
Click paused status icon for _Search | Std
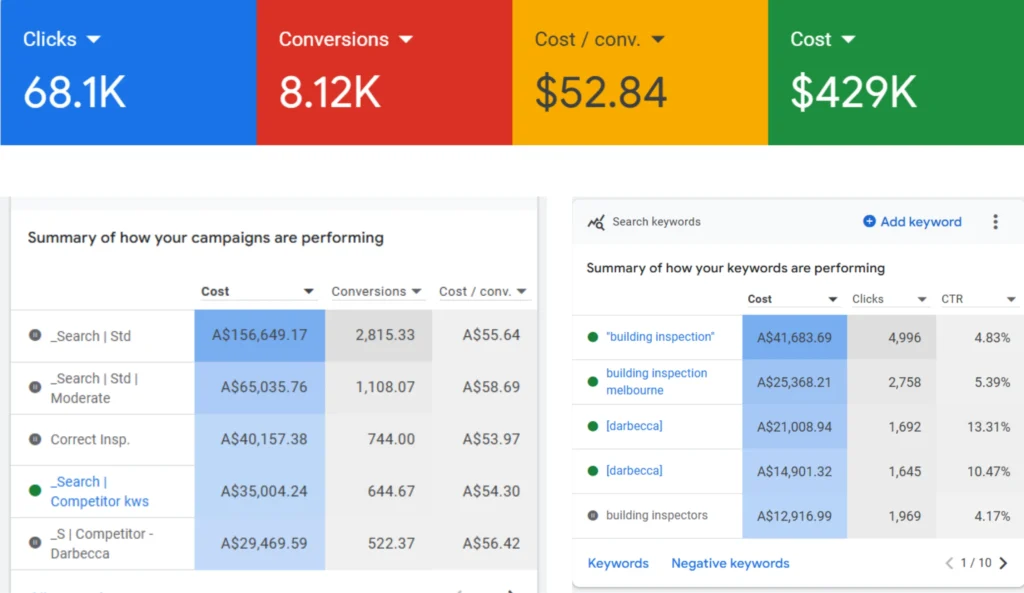coord(35,336)
